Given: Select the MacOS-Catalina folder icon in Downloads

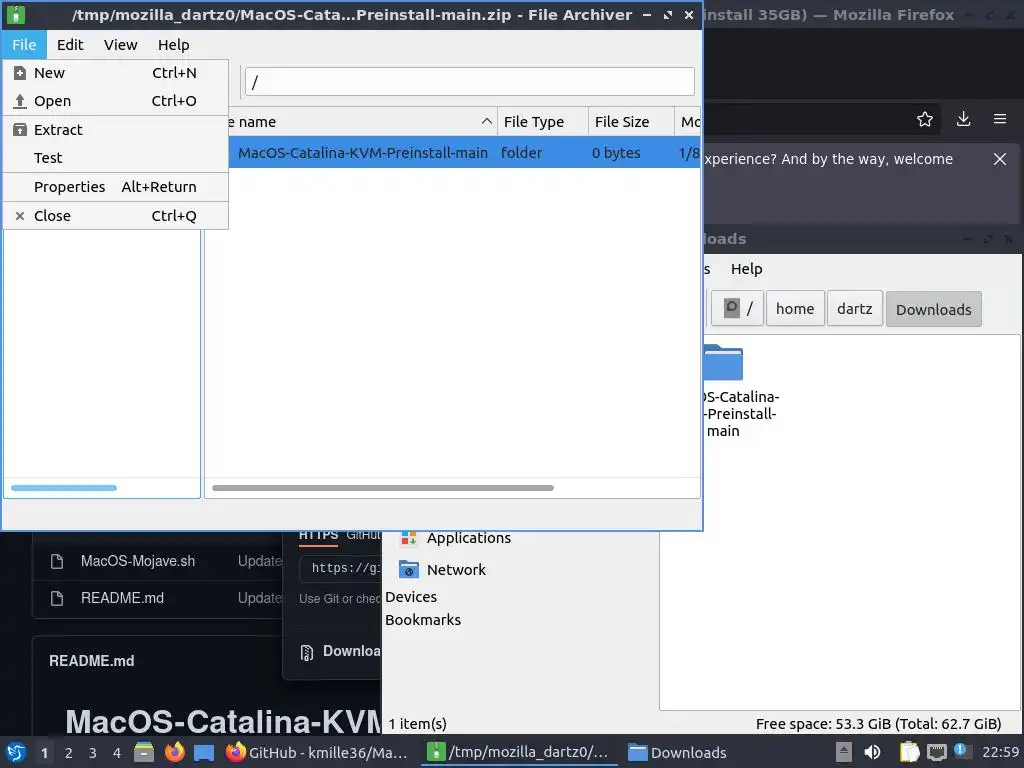Looking at the screenshot, I should coord(724,363).
